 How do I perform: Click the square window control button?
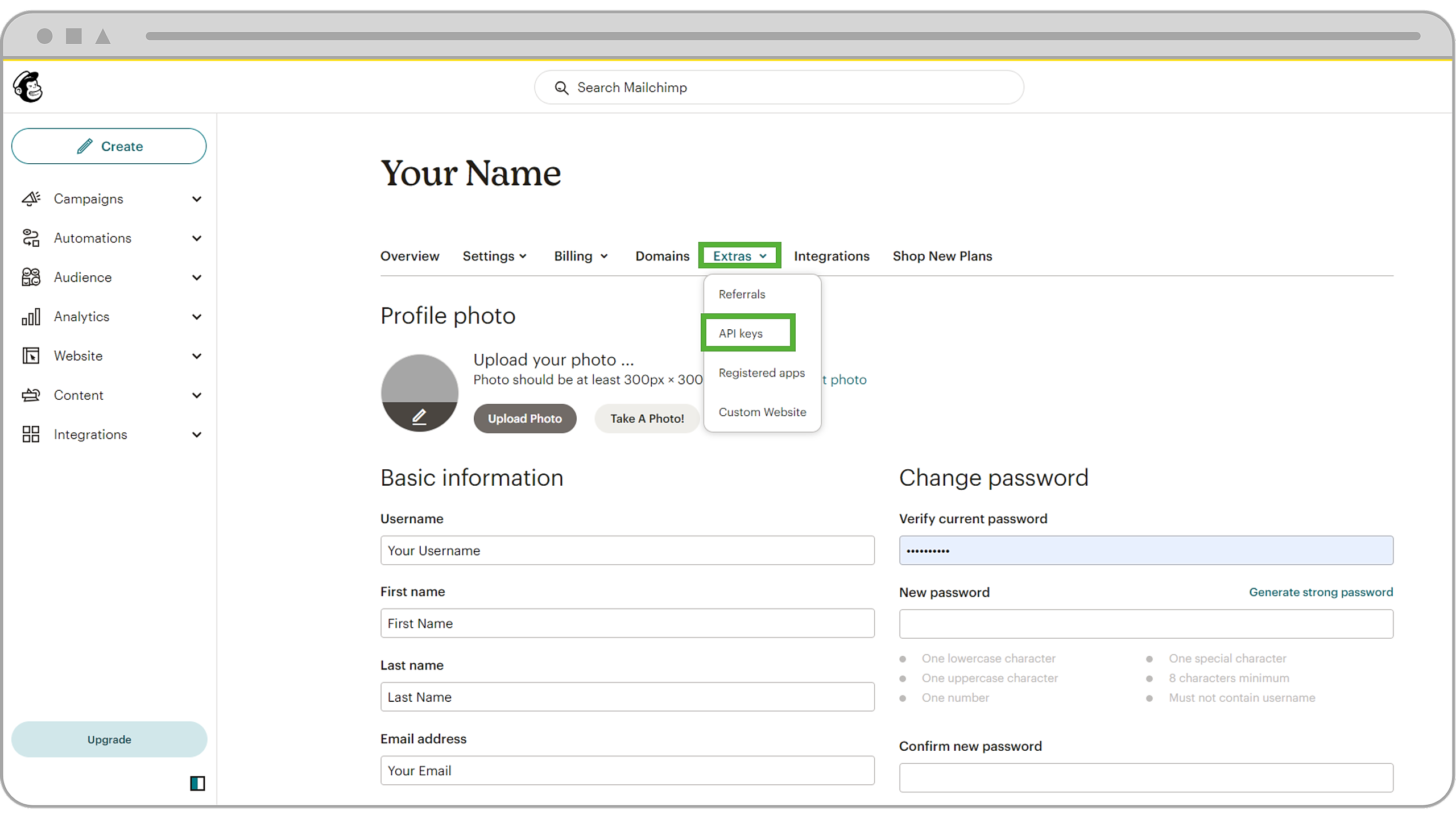click(x=74, y=36)
